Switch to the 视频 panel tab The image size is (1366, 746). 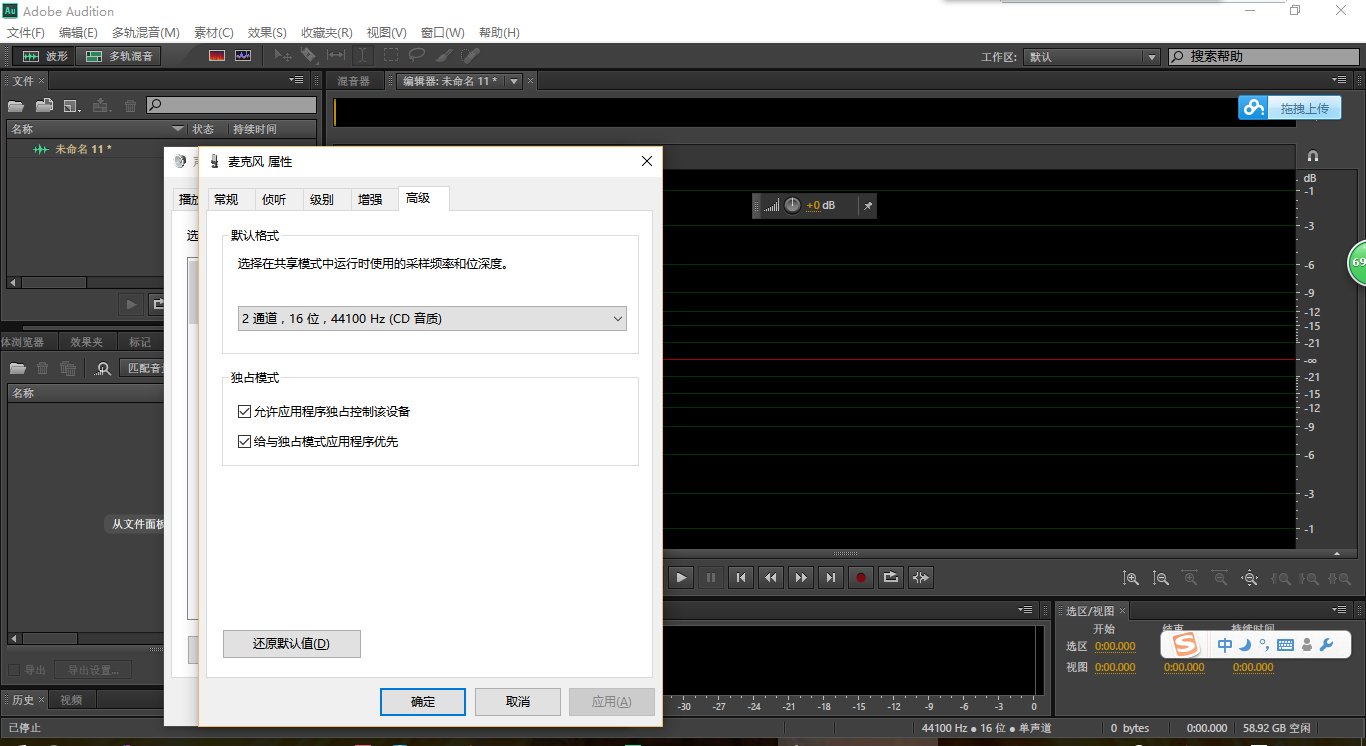(x=71, y=700)
